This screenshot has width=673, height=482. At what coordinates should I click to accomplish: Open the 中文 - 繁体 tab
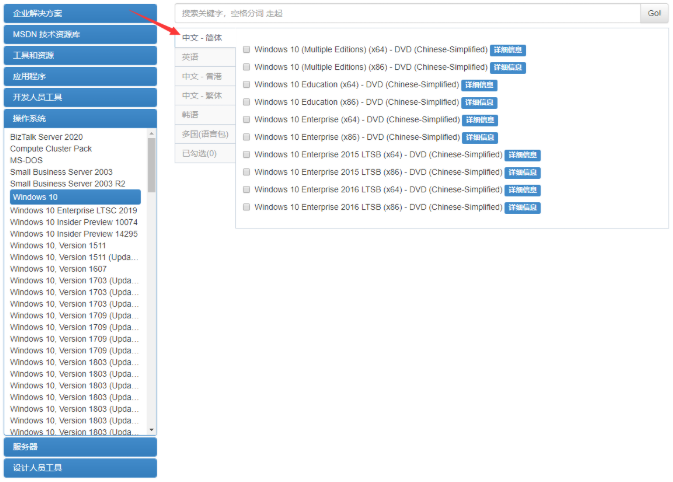coord(204,95)
